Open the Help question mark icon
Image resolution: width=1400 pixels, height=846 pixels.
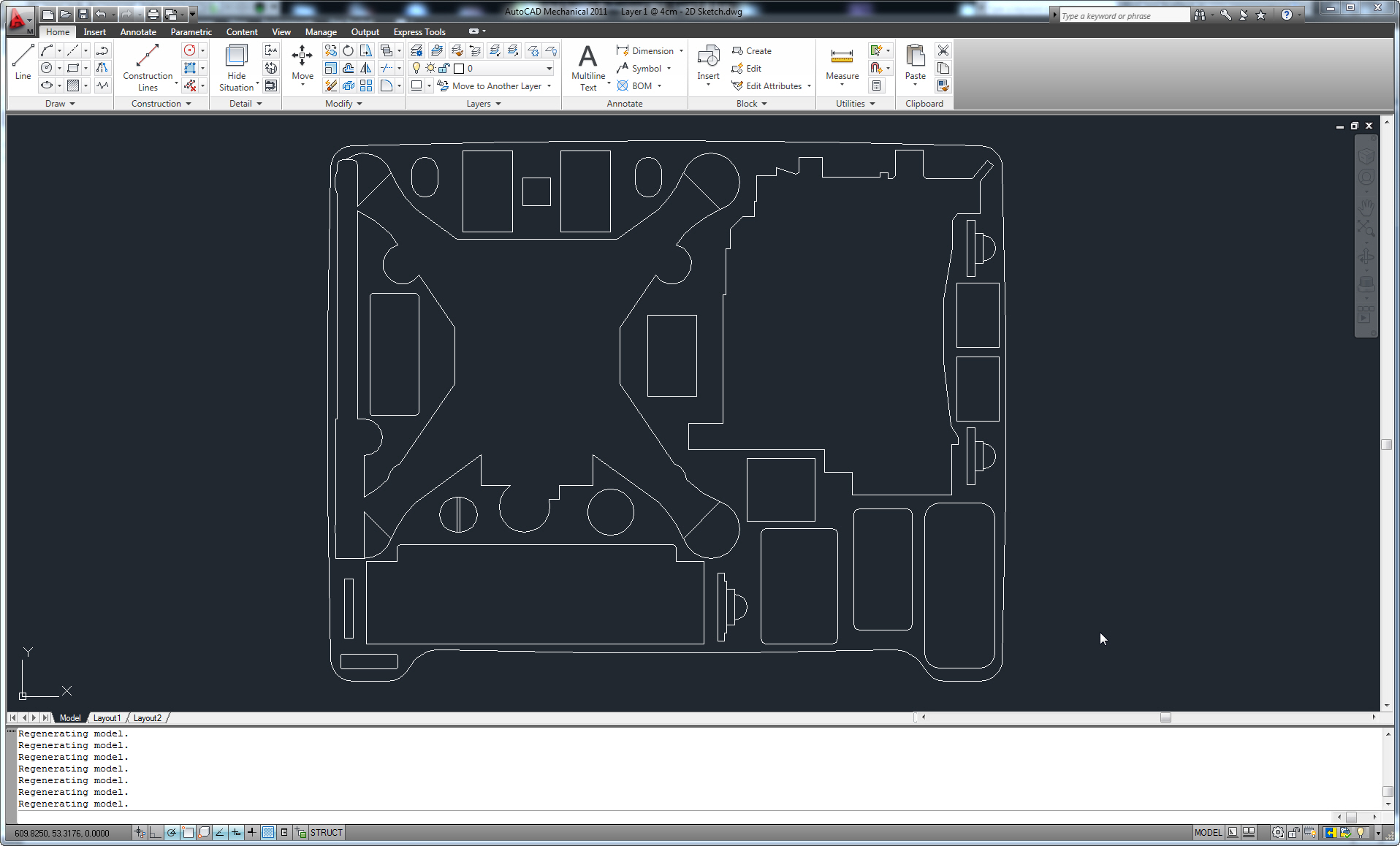[x=1287, y=15]
